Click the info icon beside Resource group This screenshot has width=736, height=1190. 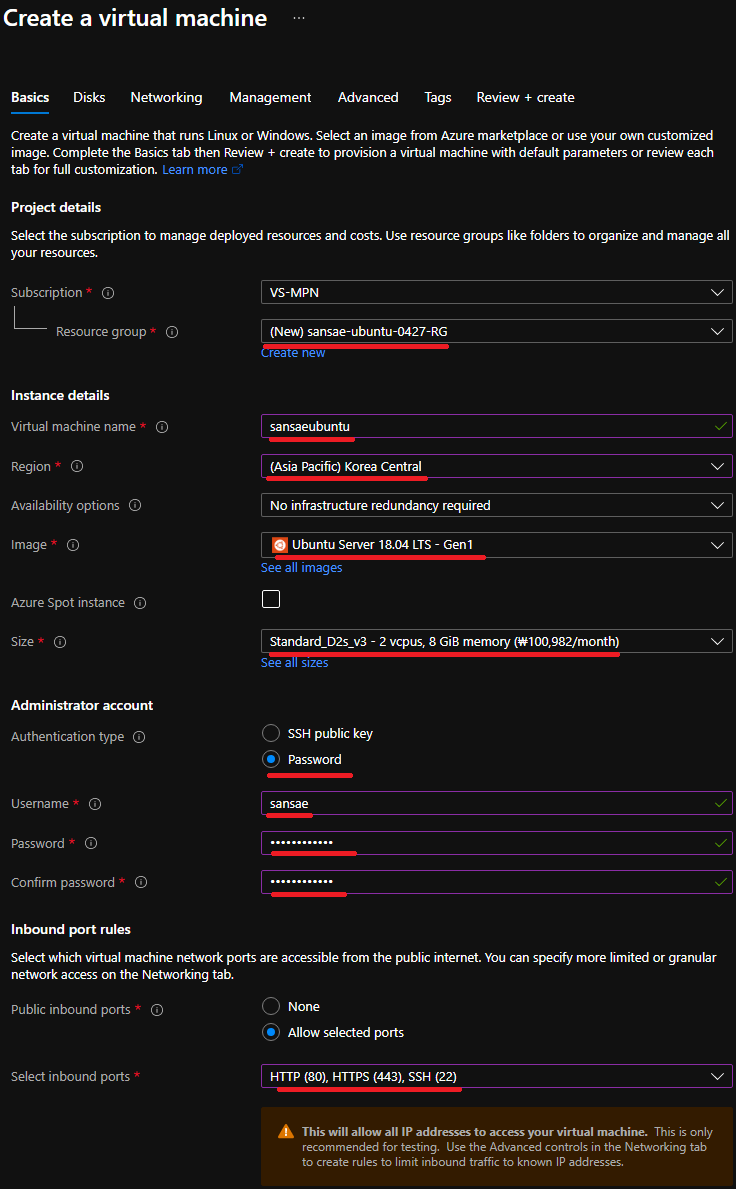pos(172,332)
